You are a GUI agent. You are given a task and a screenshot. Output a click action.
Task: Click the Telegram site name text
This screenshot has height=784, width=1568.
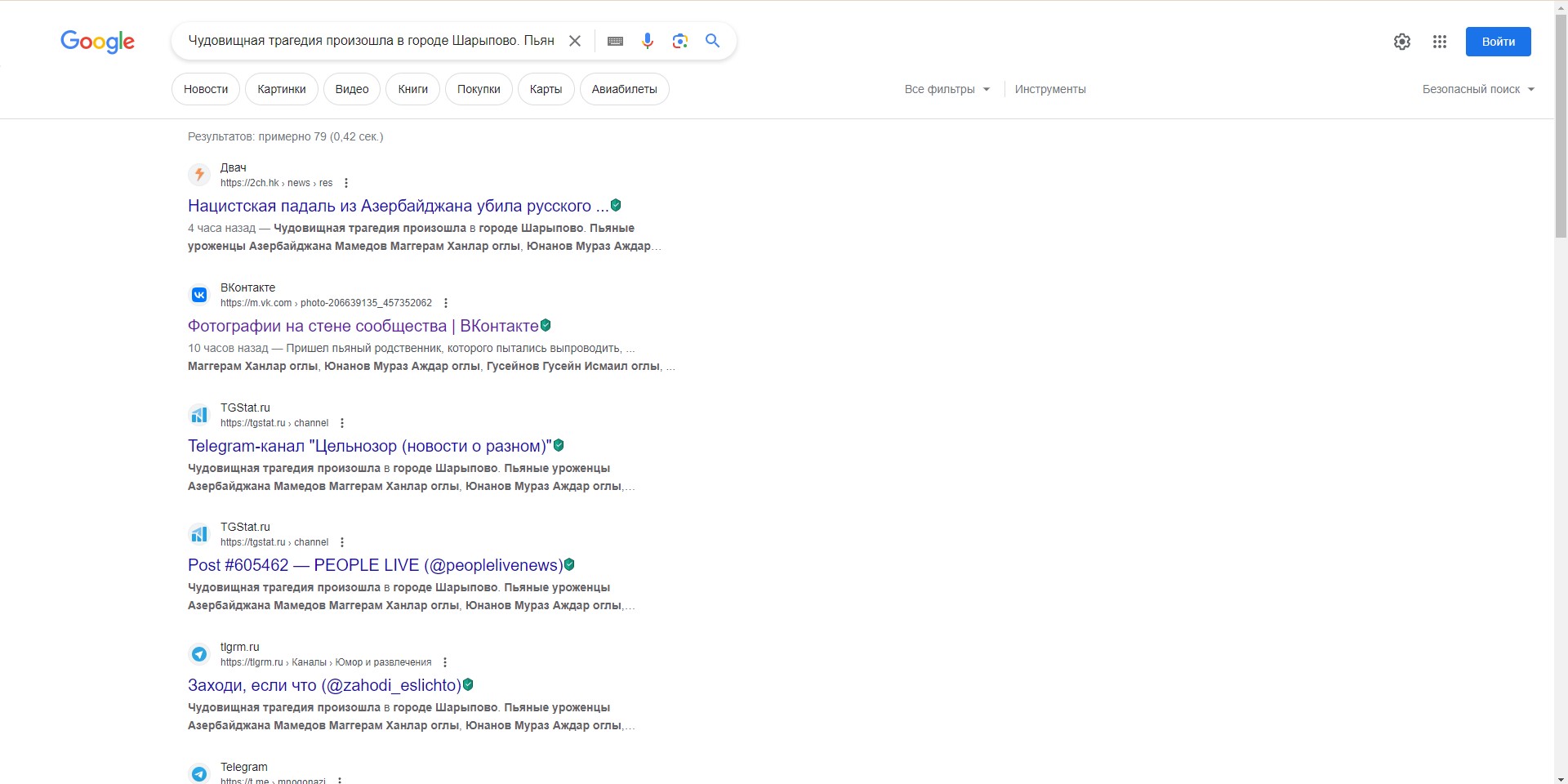(x=244, y=767)
